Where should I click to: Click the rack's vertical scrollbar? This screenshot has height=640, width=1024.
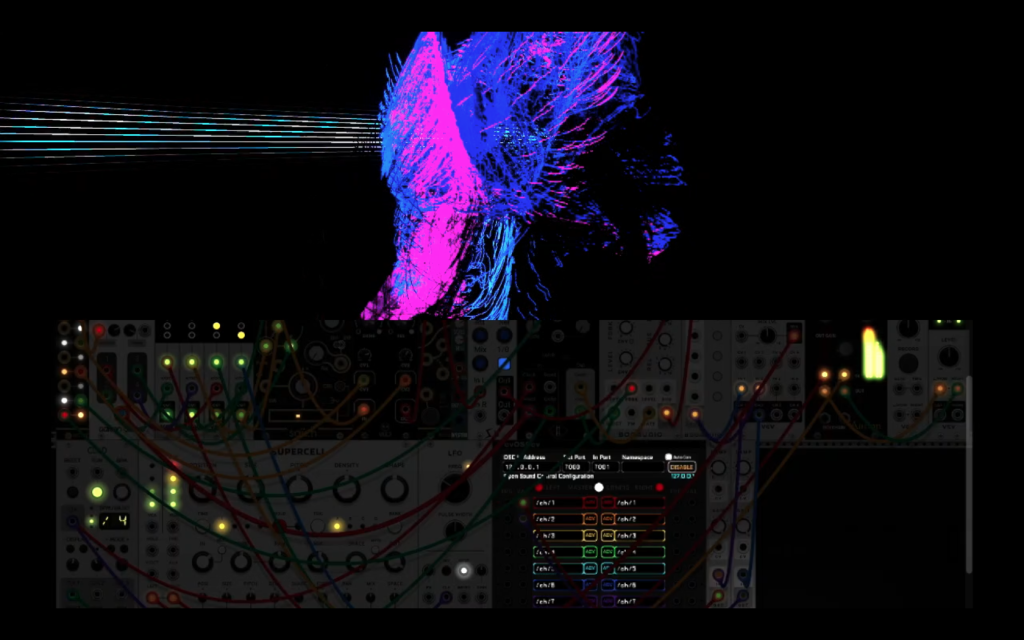[968, 474]
